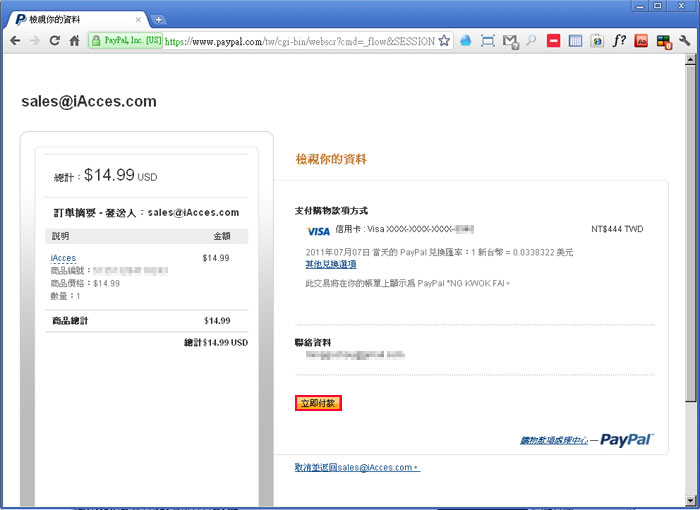This screenshot has height=510, width=700.
Task: Click the magnifier extension icon
Action: tap(531, 41)
